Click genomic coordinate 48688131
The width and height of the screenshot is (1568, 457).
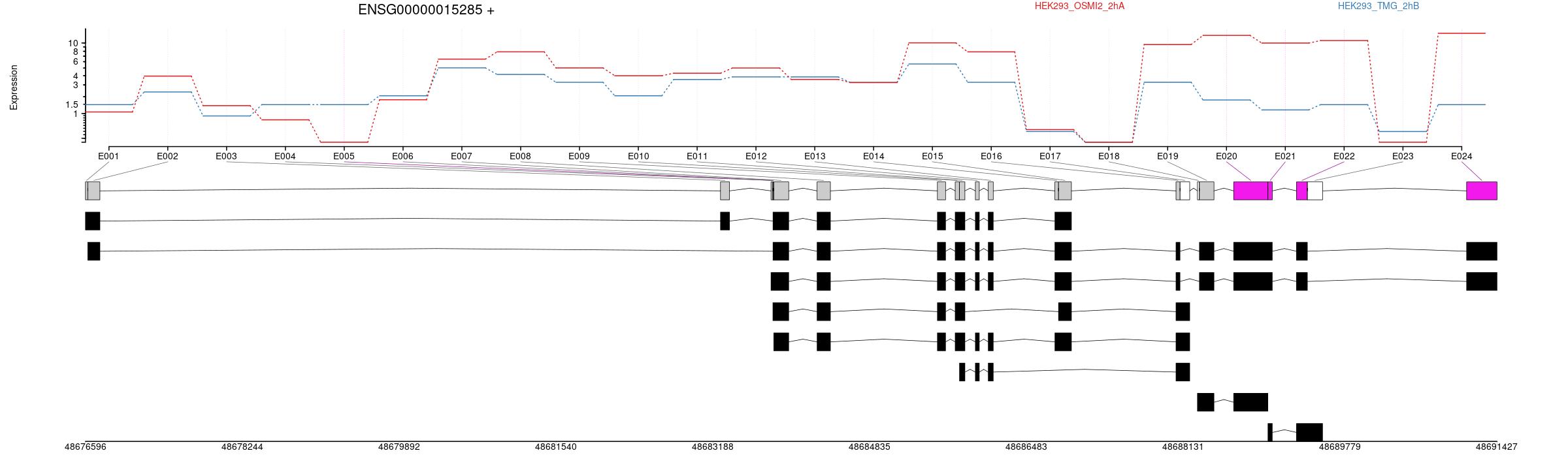[1183, 447]
